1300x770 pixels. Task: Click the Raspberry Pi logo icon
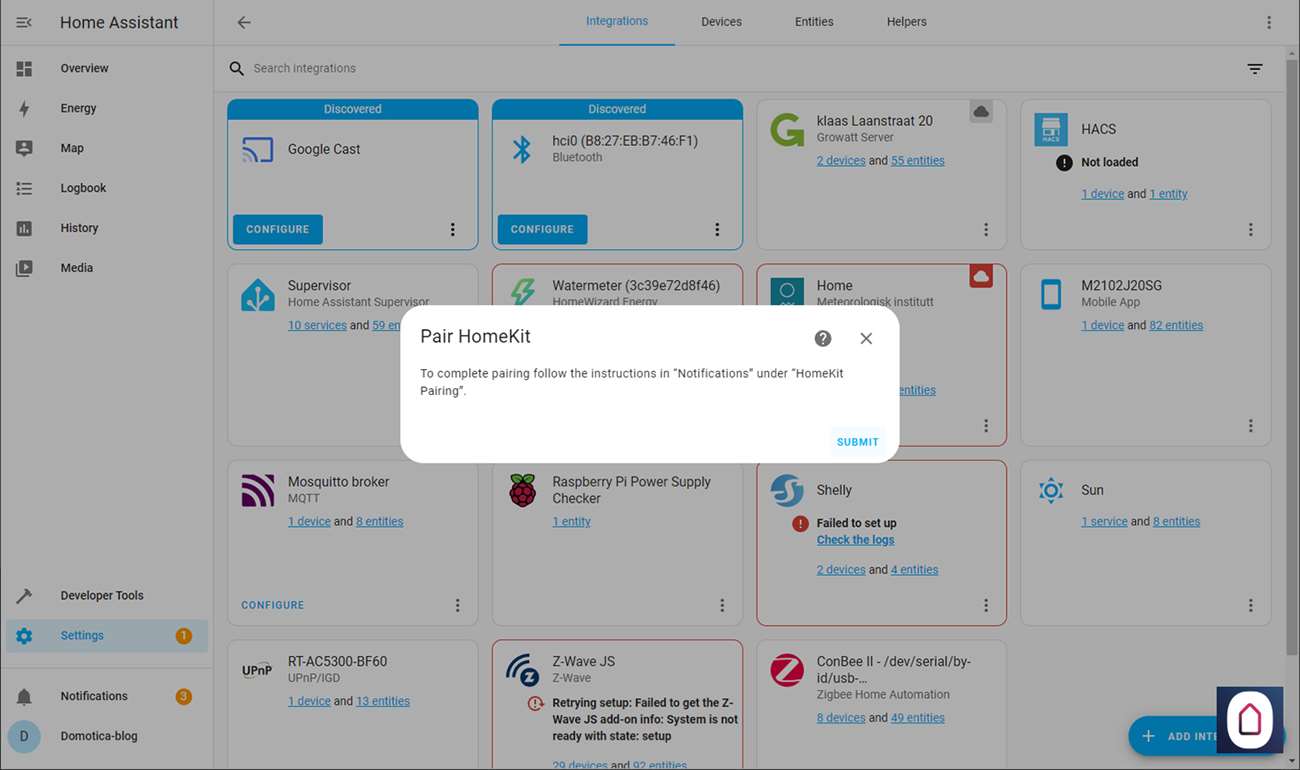[522, 490]
